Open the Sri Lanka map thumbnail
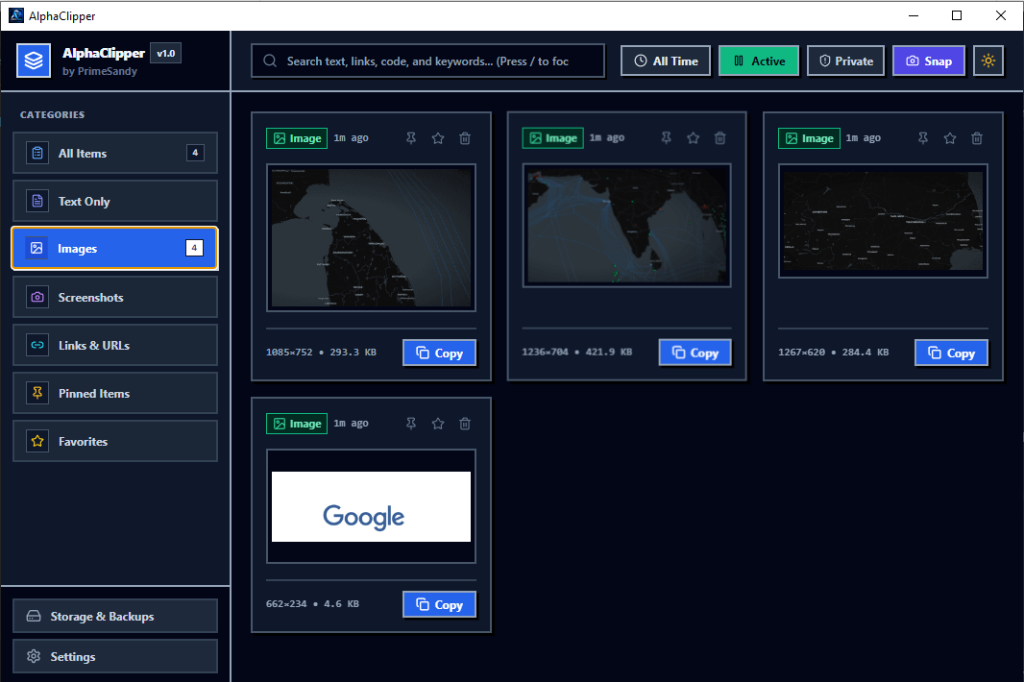The height and width of the screenshot is (682, 1024). pyautogui.click(x=371, y=238)
